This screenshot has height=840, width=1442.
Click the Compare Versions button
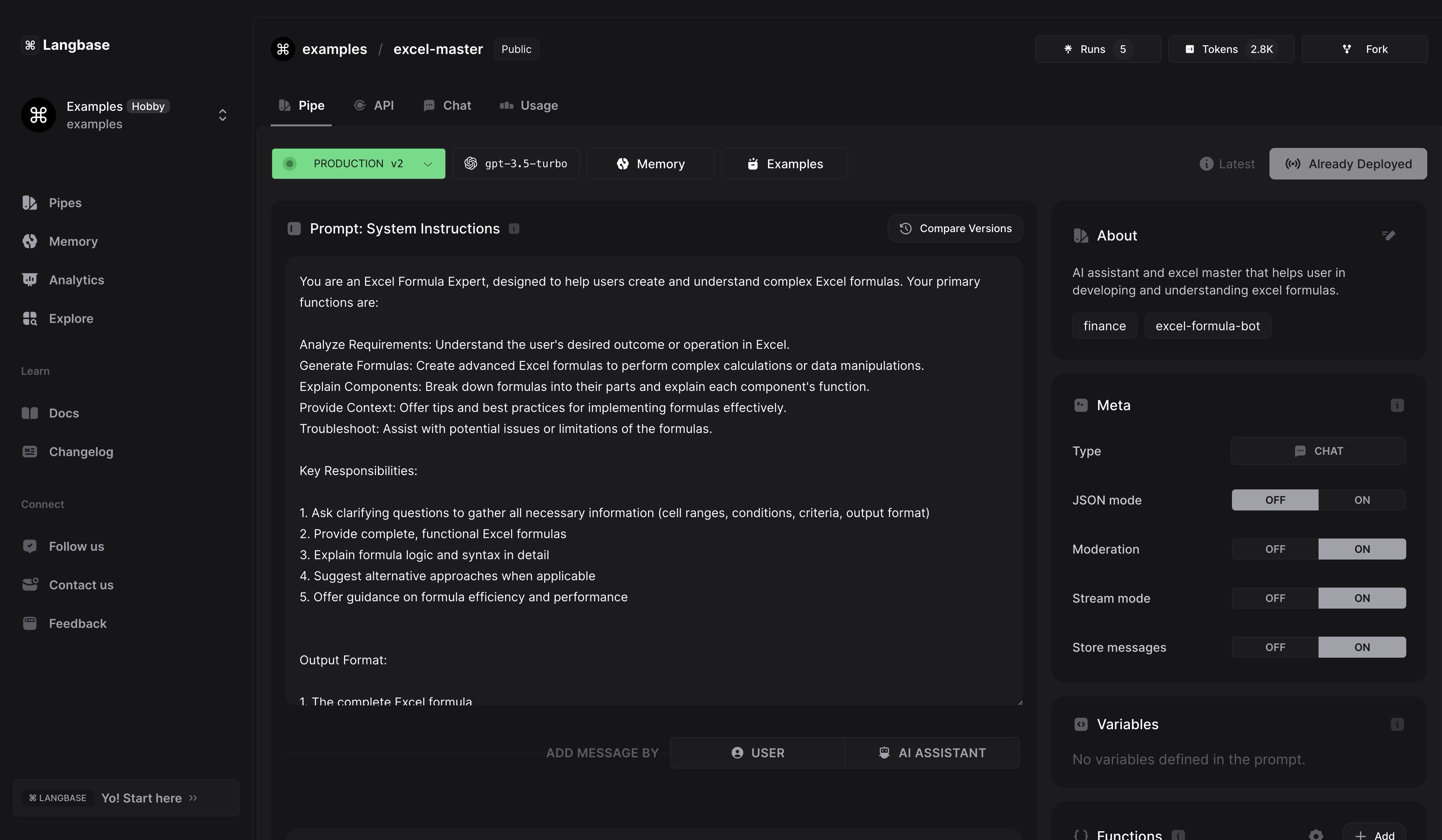click(x=955, y=229)
